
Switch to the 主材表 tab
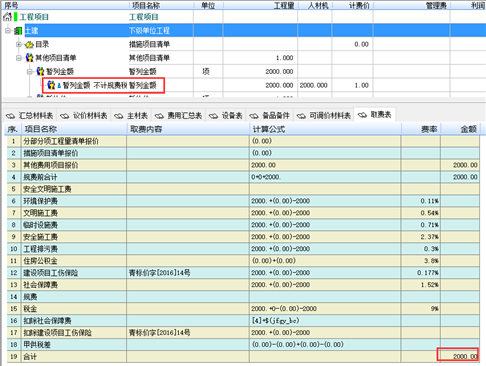click(x=131, y=116)
